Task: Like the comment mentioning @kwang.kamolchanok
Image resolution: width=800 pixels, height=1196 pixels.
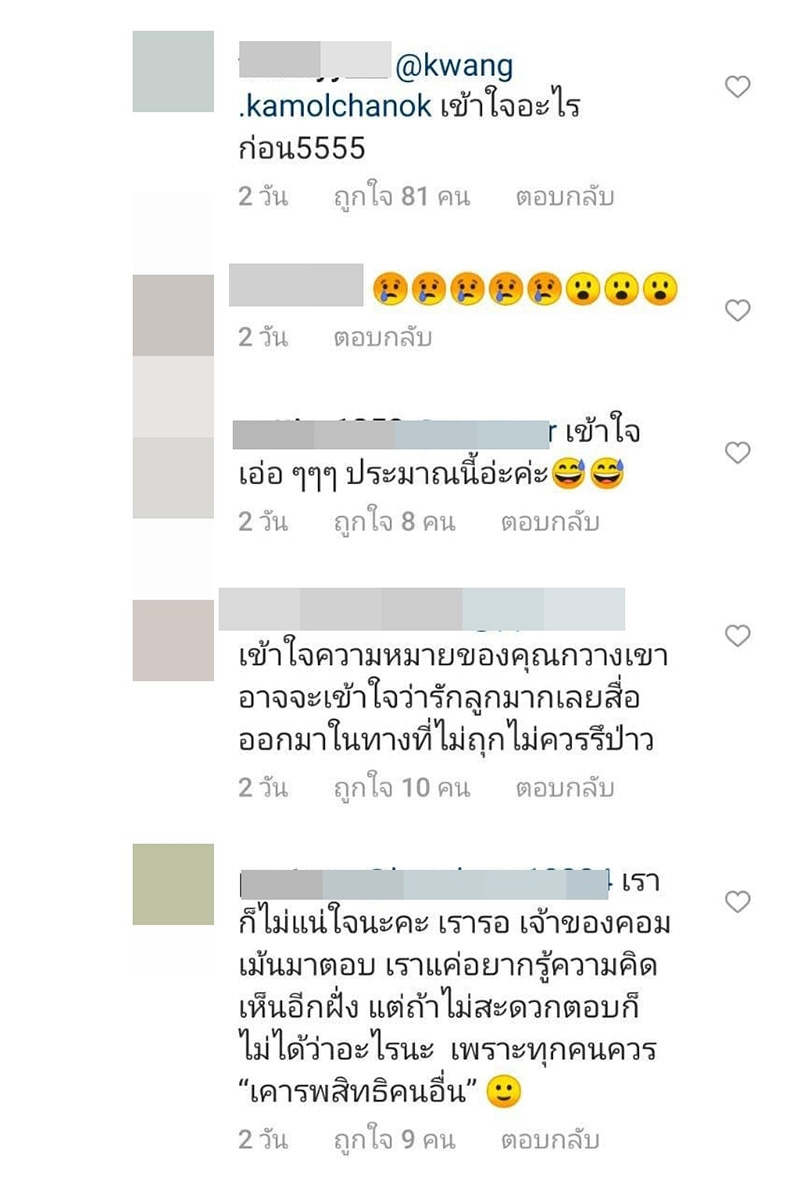Action: tap(737, 87)
